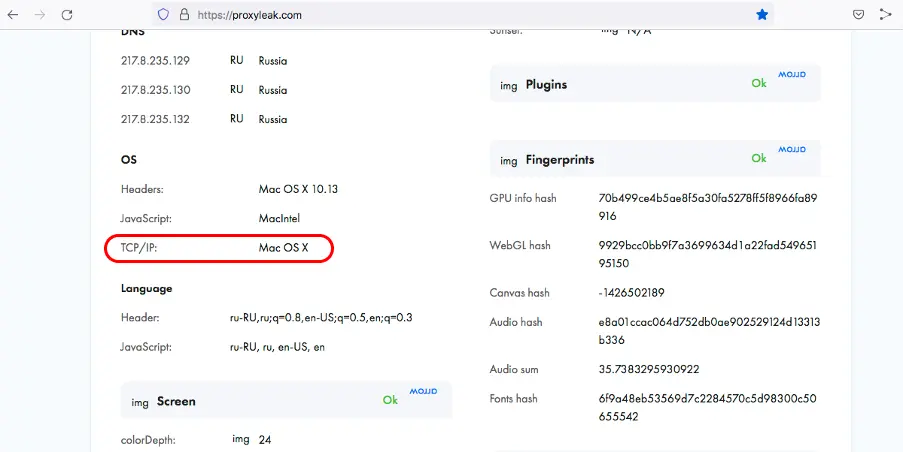This screenshot has height=452, width=904.
Task: Click the Language section heading
Action: (146, 288)
